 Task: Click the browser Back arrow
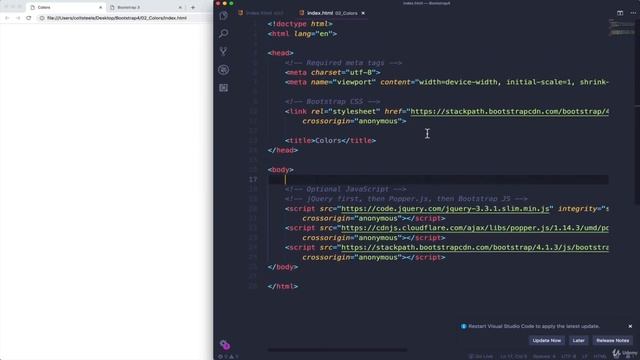pyautogui.click(x=7, y=18)
